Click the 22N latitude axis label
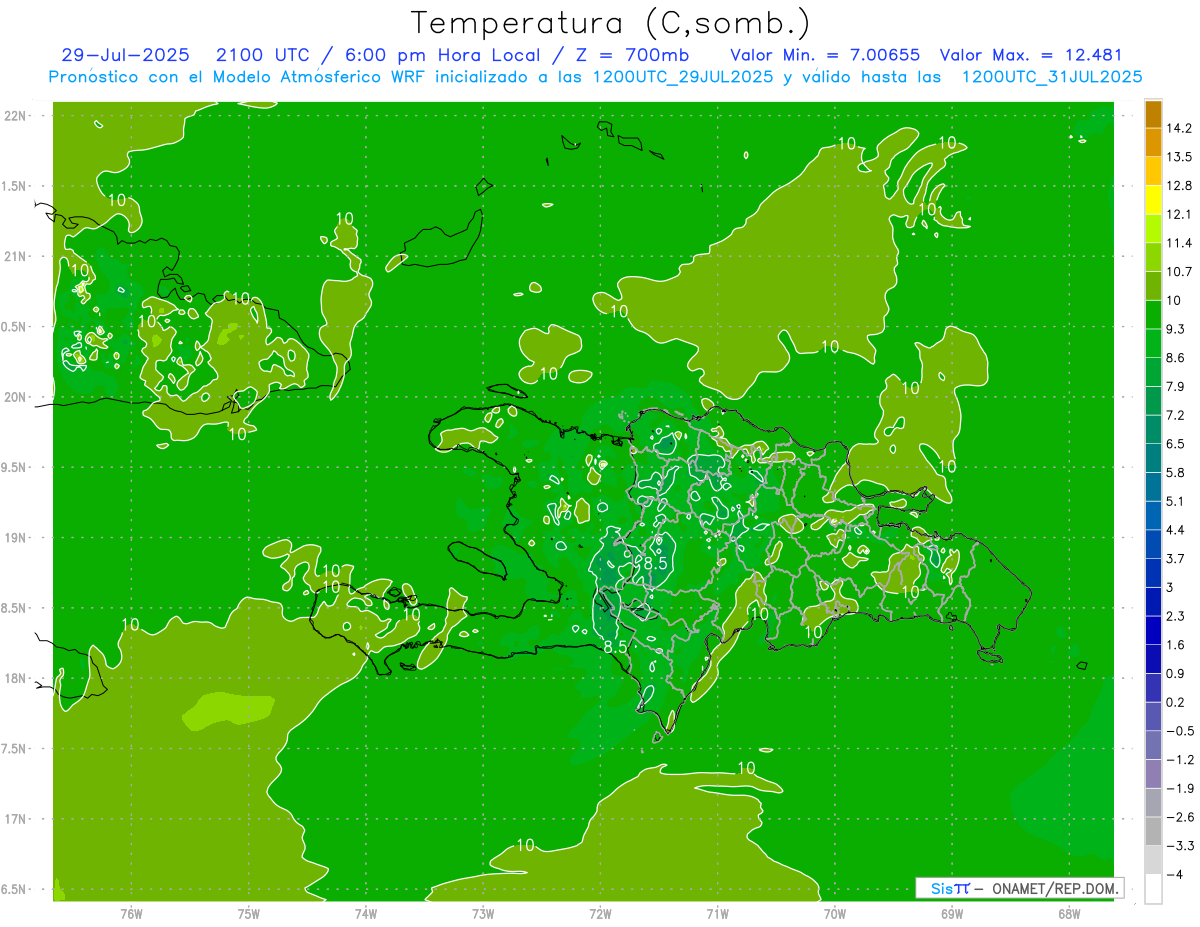Screen dimensions: 1200x927 (x=16, y=116)
